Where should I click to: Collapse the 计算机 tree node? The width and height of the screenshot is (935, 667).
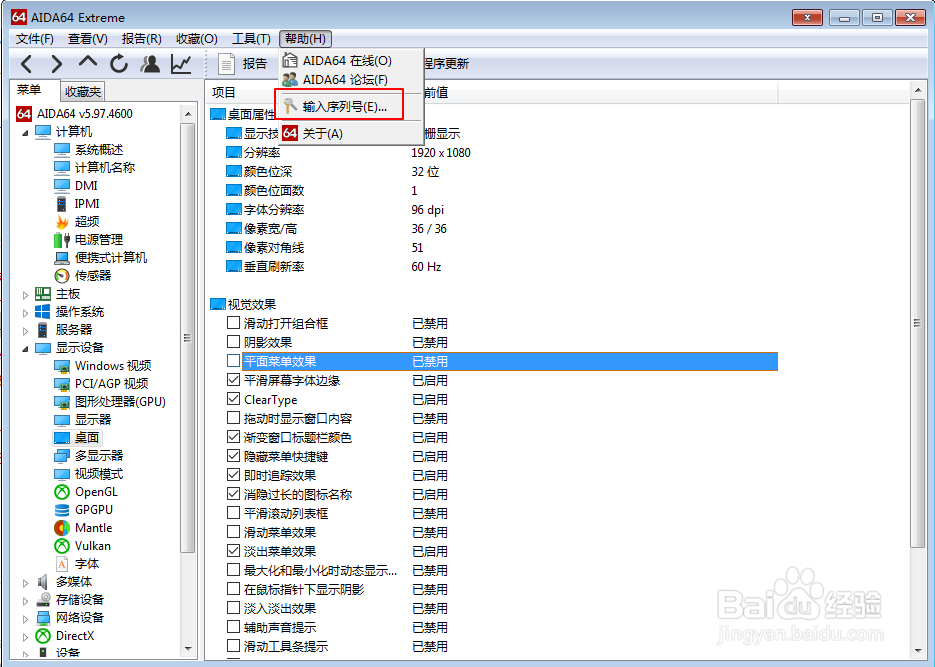point(25,133)
